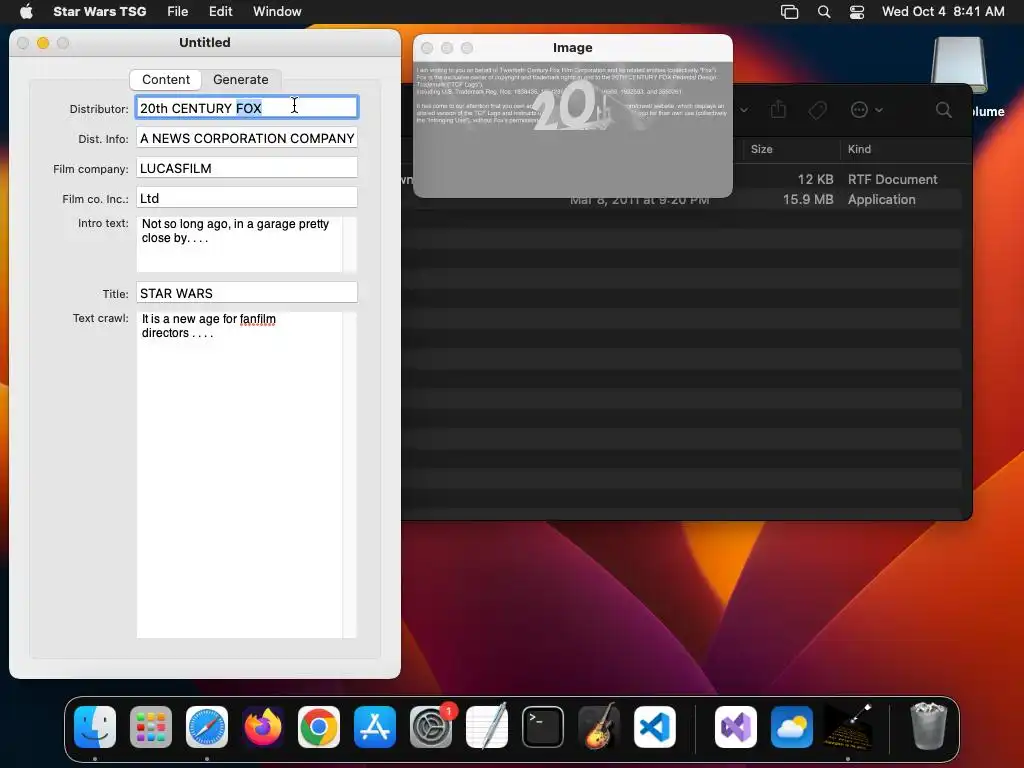Minimize the Untitled window
The image size is (1024, 768).
click(x=43, y=42)
